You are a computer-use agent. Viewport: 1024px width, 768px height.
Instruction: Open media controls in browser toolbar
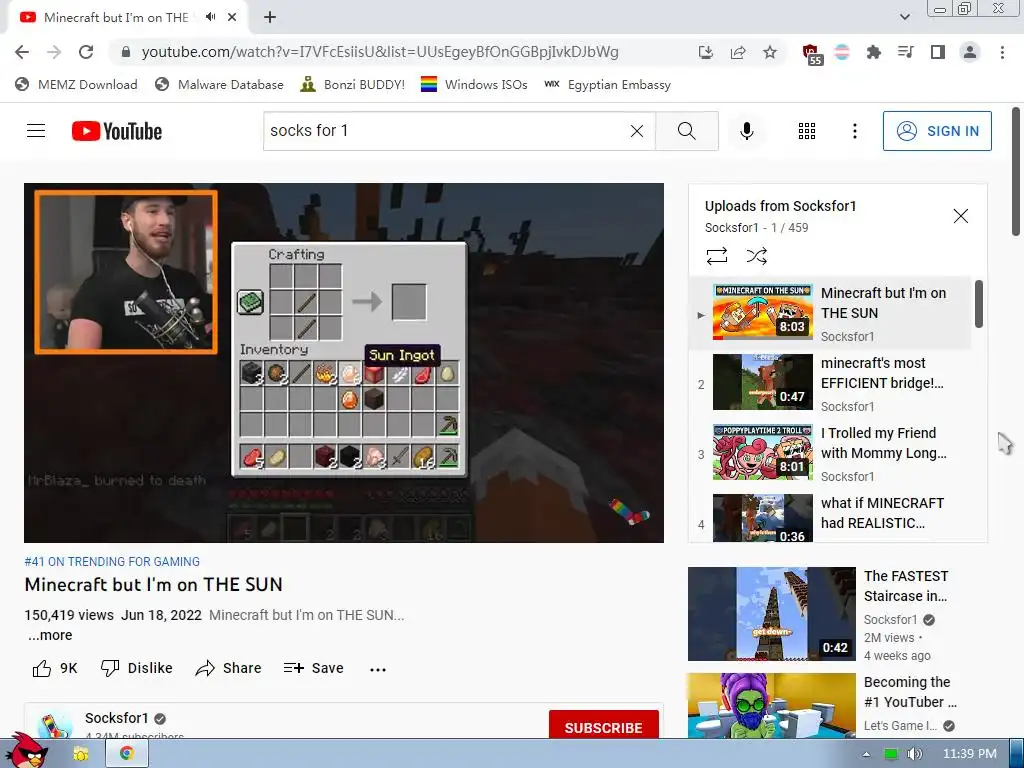coord(905,52)
